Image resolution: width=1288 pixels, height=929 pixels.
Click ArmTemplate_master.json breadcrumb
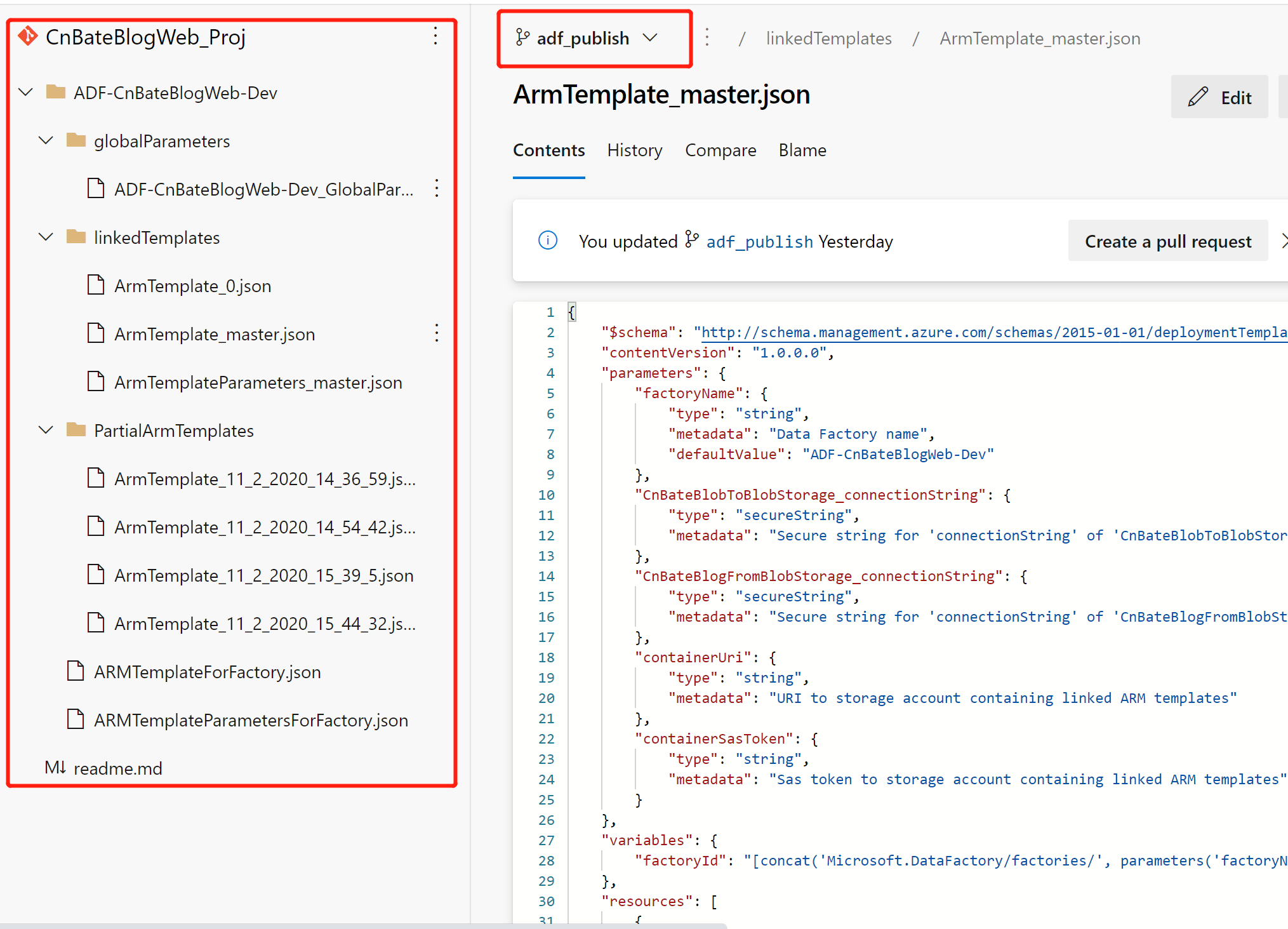point(1040,38)
